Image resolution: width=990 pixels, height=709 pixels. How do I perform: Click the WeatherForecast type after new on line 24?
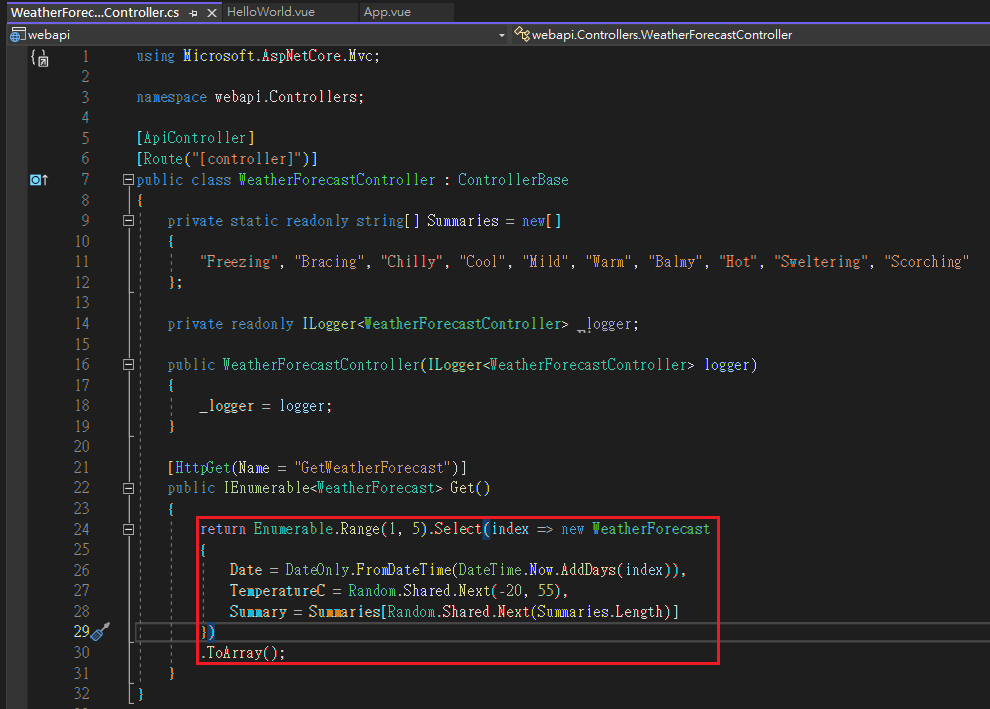tap(651, 529)
